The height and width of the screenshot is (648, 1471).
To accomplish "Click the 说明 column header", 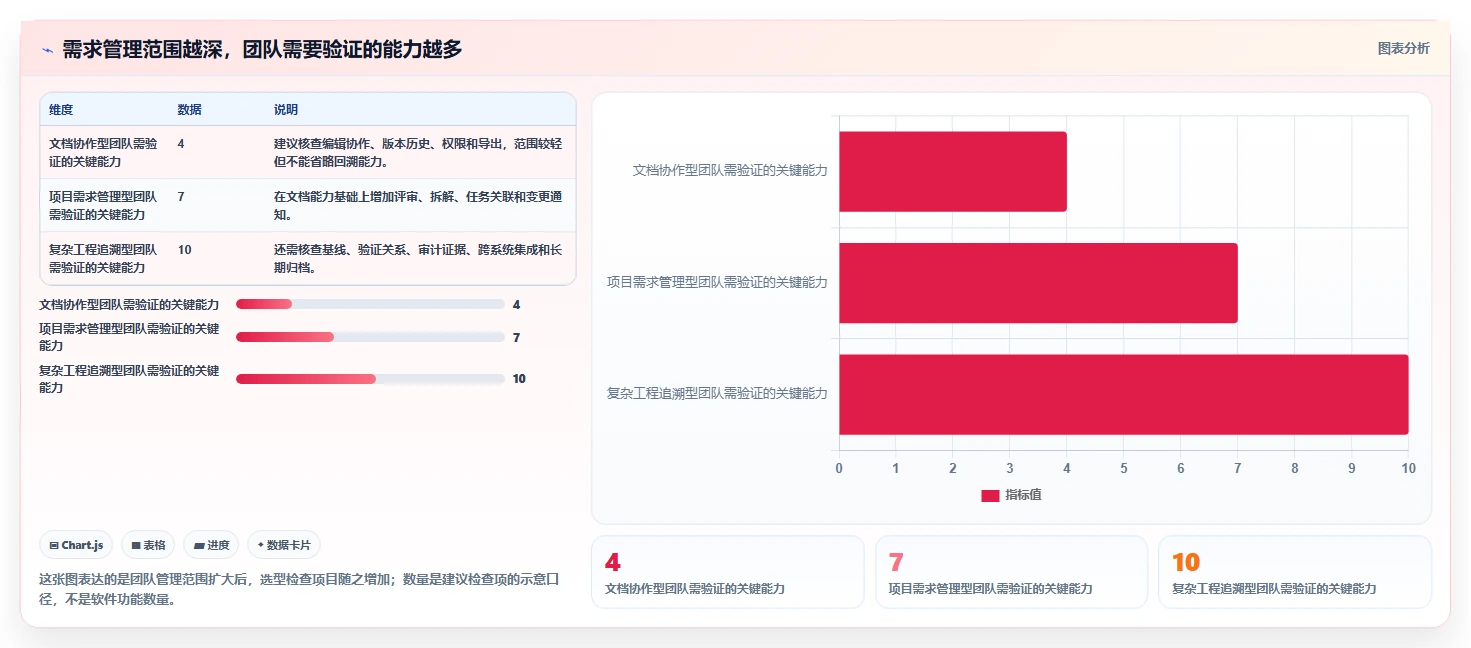I will 286,110.
